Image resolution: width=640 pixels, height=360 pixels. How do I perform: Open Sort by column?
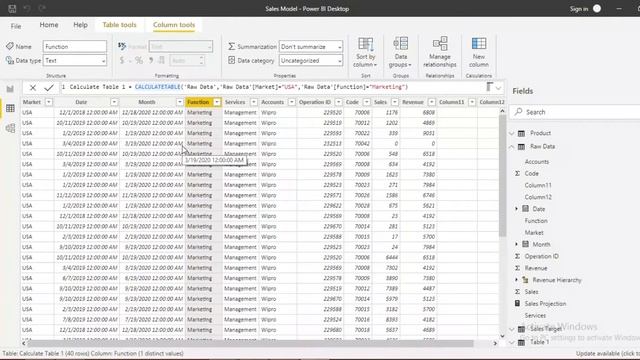(x=365, y=52)
